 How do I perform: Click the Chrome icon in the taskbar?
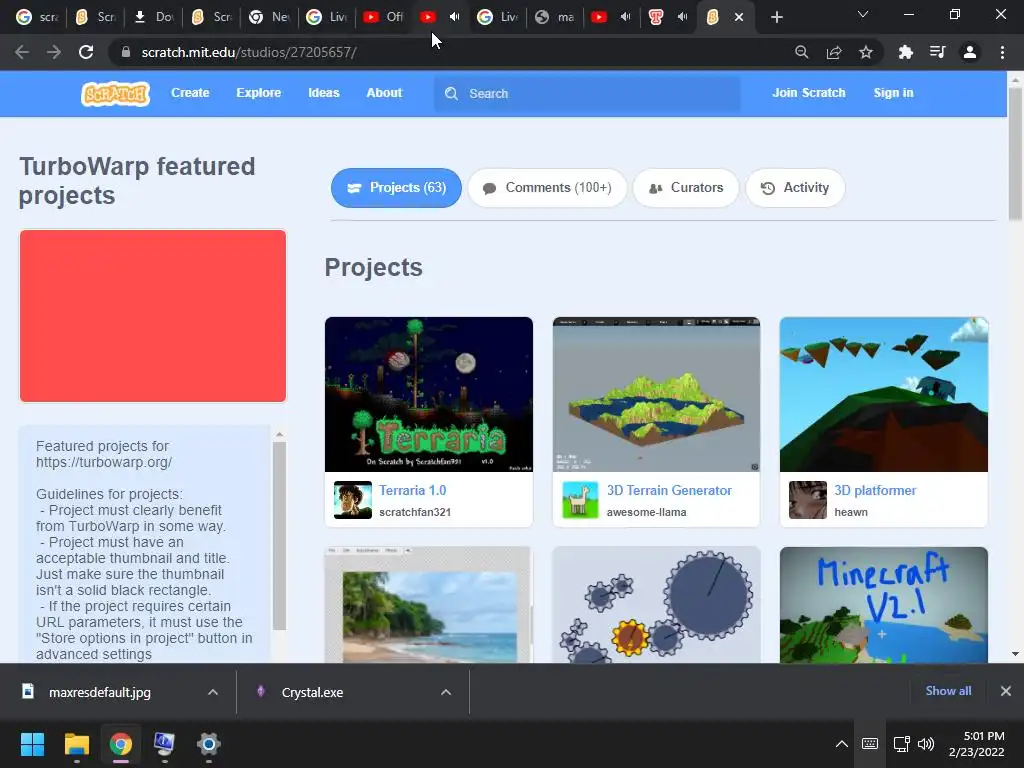click(121, 744)
